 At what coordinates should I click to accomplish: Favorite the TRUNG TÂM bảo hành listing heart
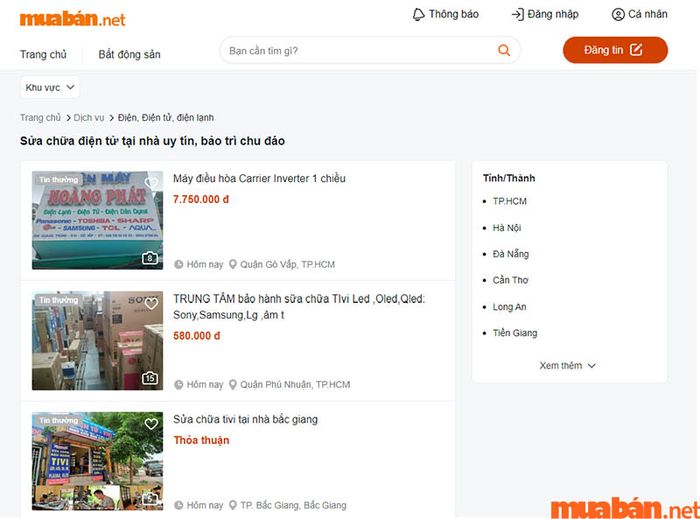coord(151,303)
